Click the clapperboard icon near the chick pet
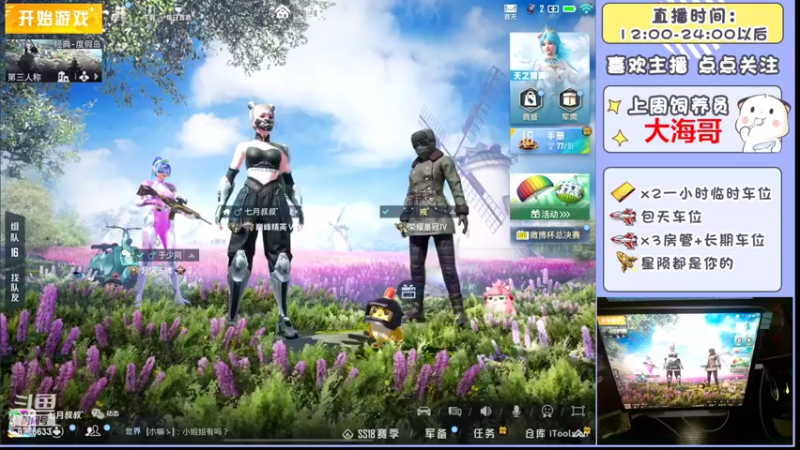Image resolution: width=800 pixels, height=450 pixels. 408,291
